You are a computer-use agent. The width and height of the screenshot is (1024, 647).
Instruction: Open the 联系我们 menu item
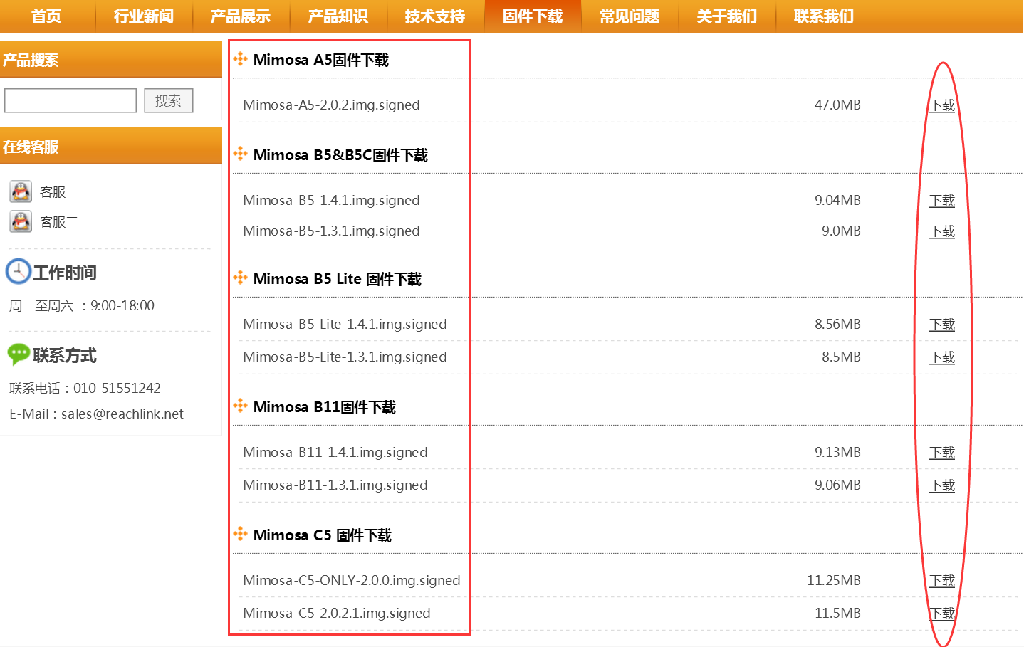pyautogui.click(x=824, y=16)
